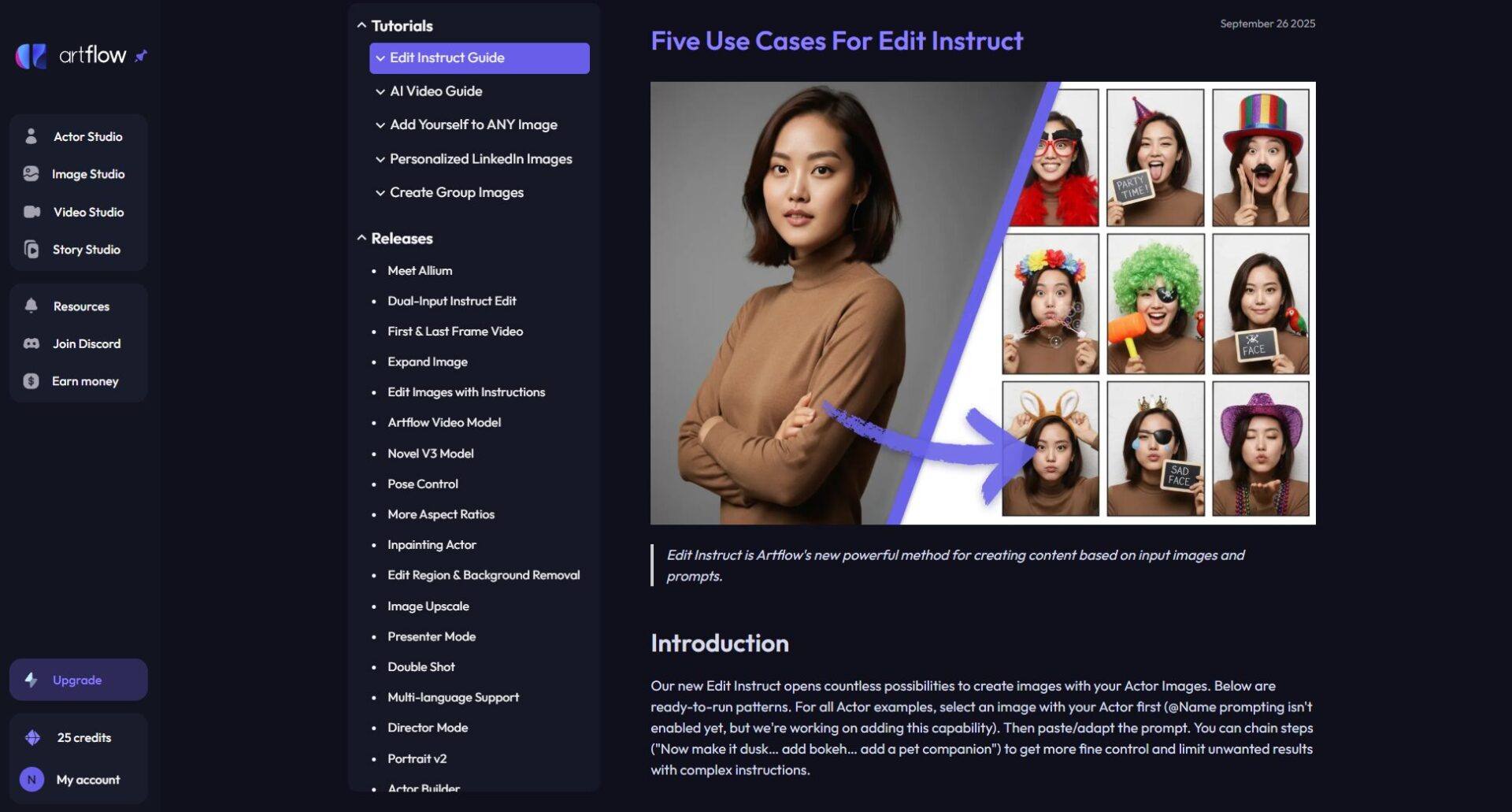Viewport: 1512px width, 812px height.
Task: Select Edit Instruct Guide menu item
Action: point(480,58)
